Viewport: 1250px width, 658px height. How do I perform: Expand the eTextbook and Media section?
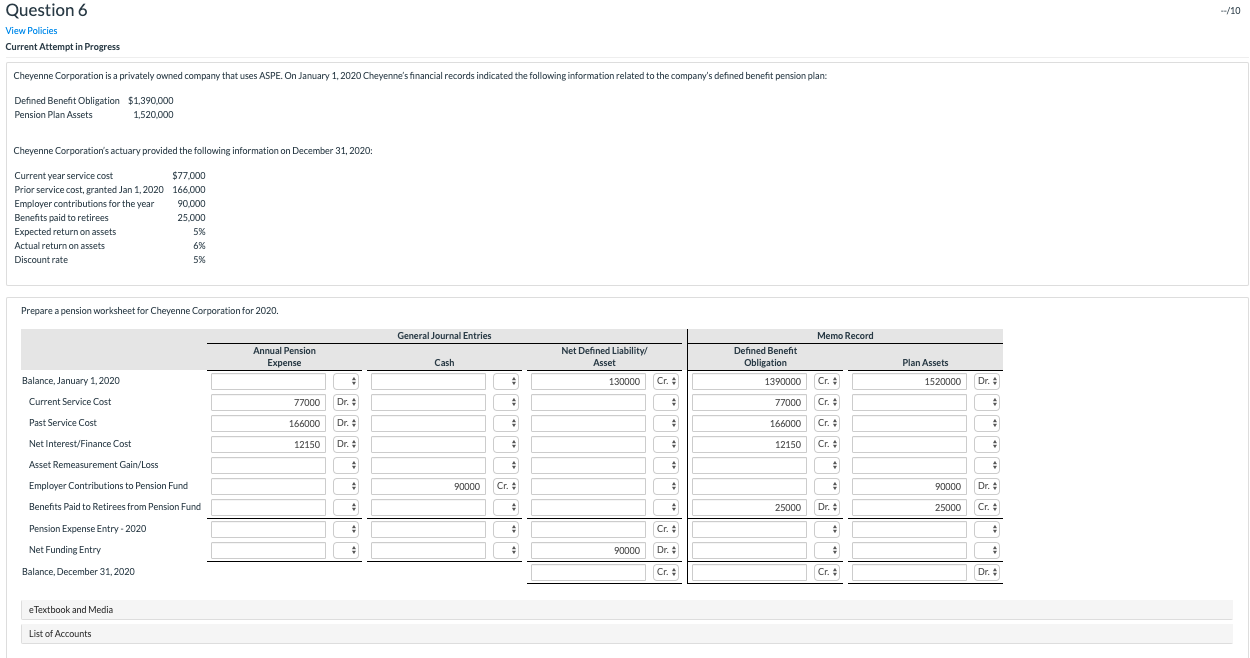pos(70,609)
